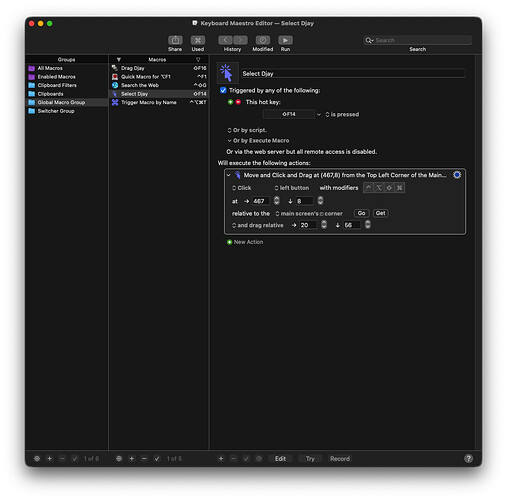Toggle Triggered by any of the following
506x500 pixels.
click(223, 90)
